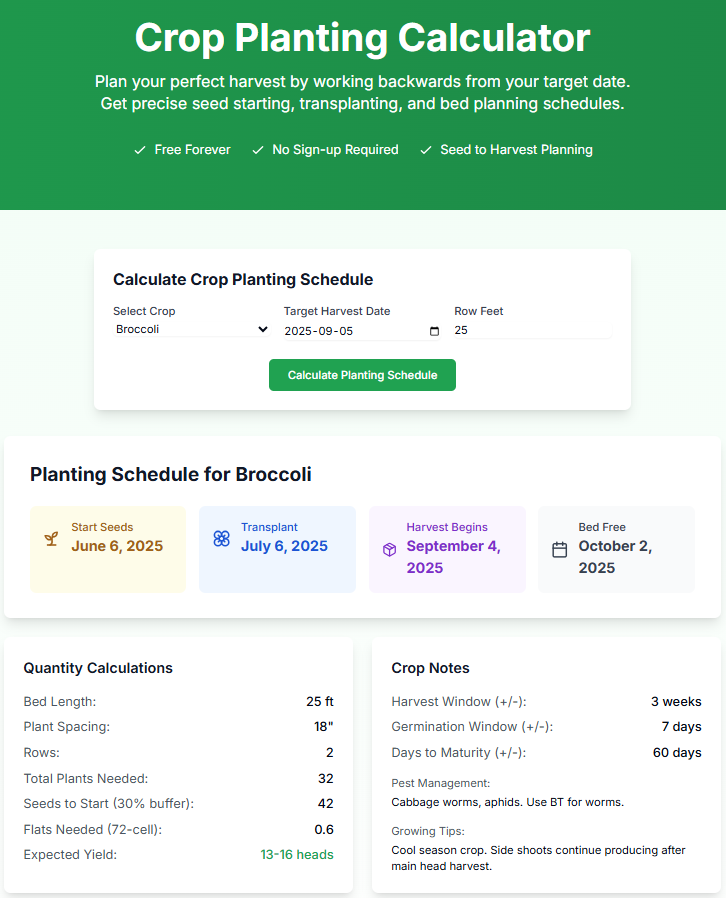The image size is (726, 898).
Task: Select the Bed Free October 2 card
Action: coord(617,549)
